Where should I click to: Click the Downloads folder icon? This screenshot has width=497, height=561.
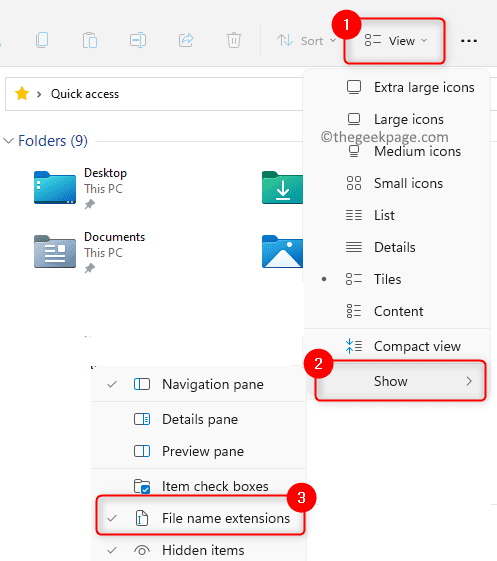[x=282, y=187]
